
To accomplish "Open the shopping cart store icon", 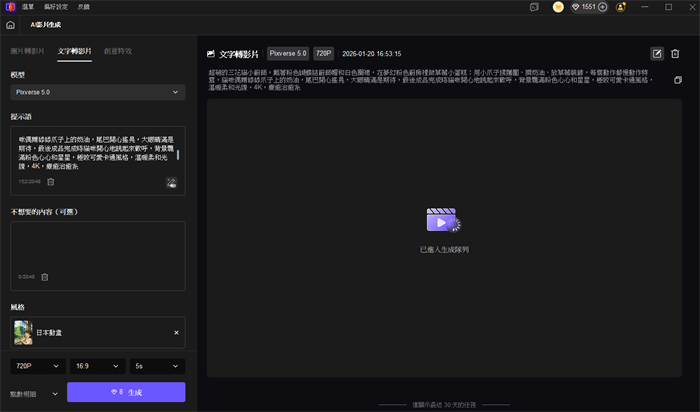I will tap(558, 7).
